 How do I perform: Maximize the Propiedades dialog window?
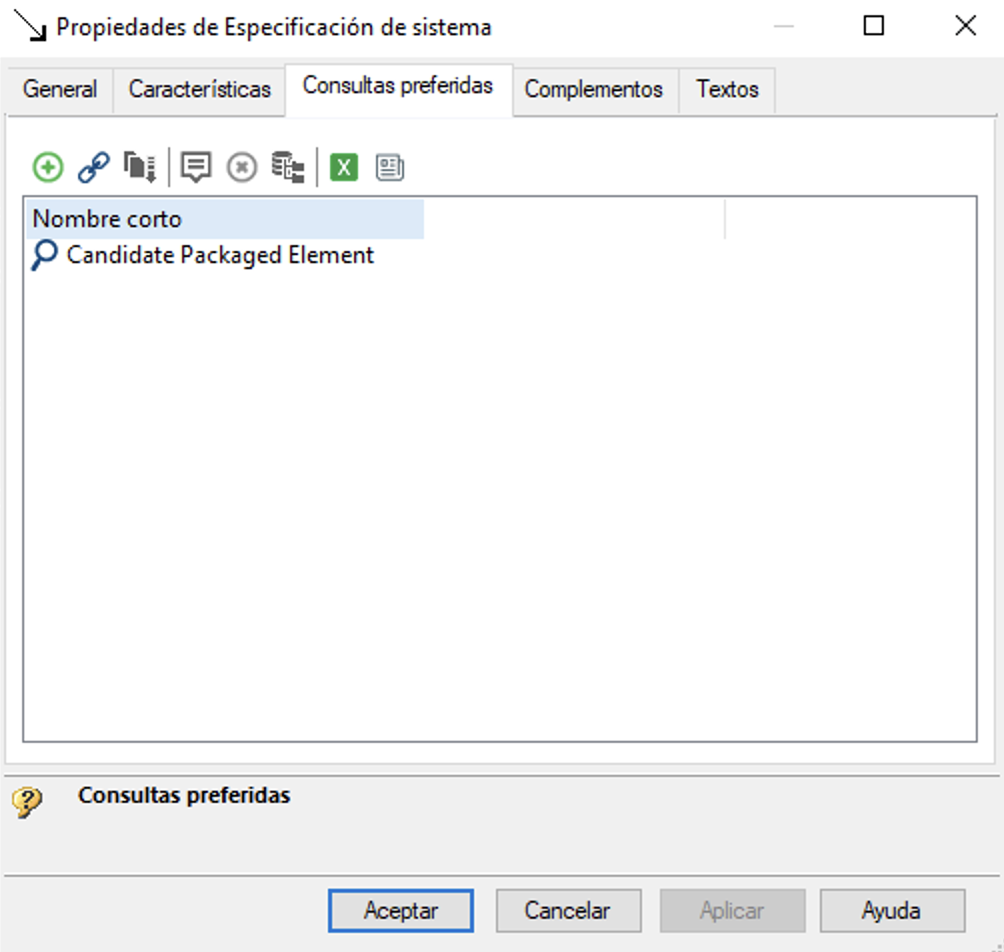[874, 26]
